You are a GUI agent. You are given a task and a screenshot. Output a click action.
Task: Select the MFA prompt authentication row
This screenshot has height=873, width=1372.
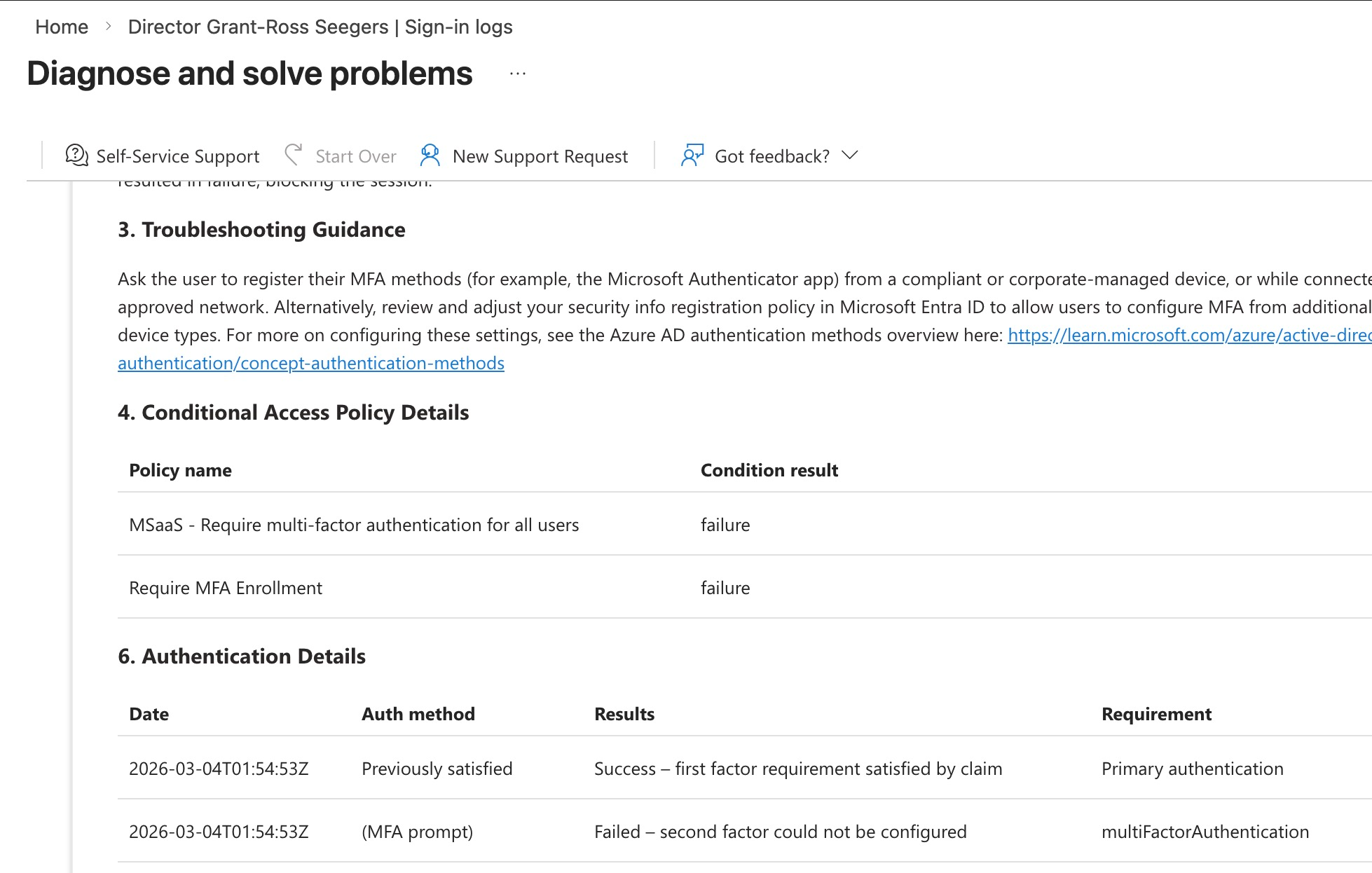pos(417,832)
